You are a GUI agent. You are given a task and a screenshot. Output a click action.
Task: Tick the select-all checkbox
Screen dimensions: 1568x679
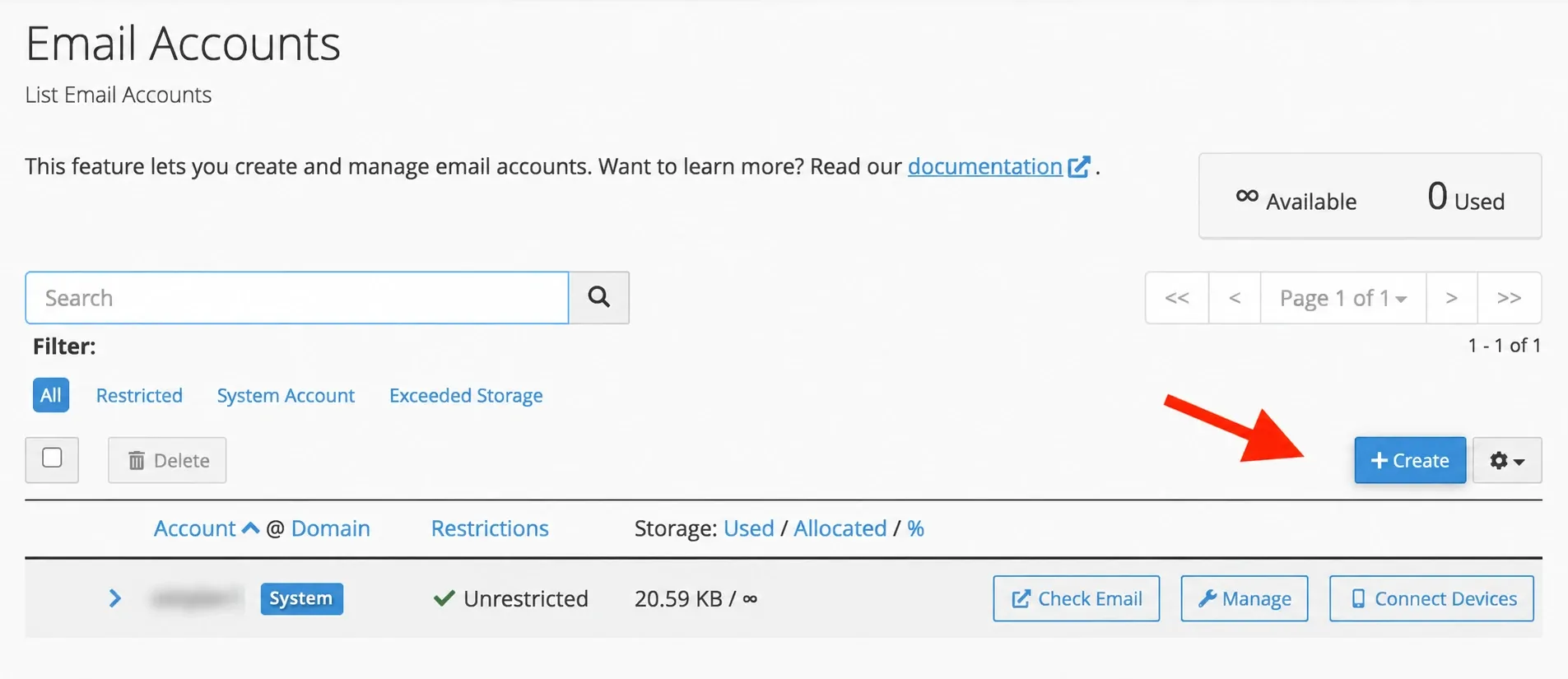52,458
